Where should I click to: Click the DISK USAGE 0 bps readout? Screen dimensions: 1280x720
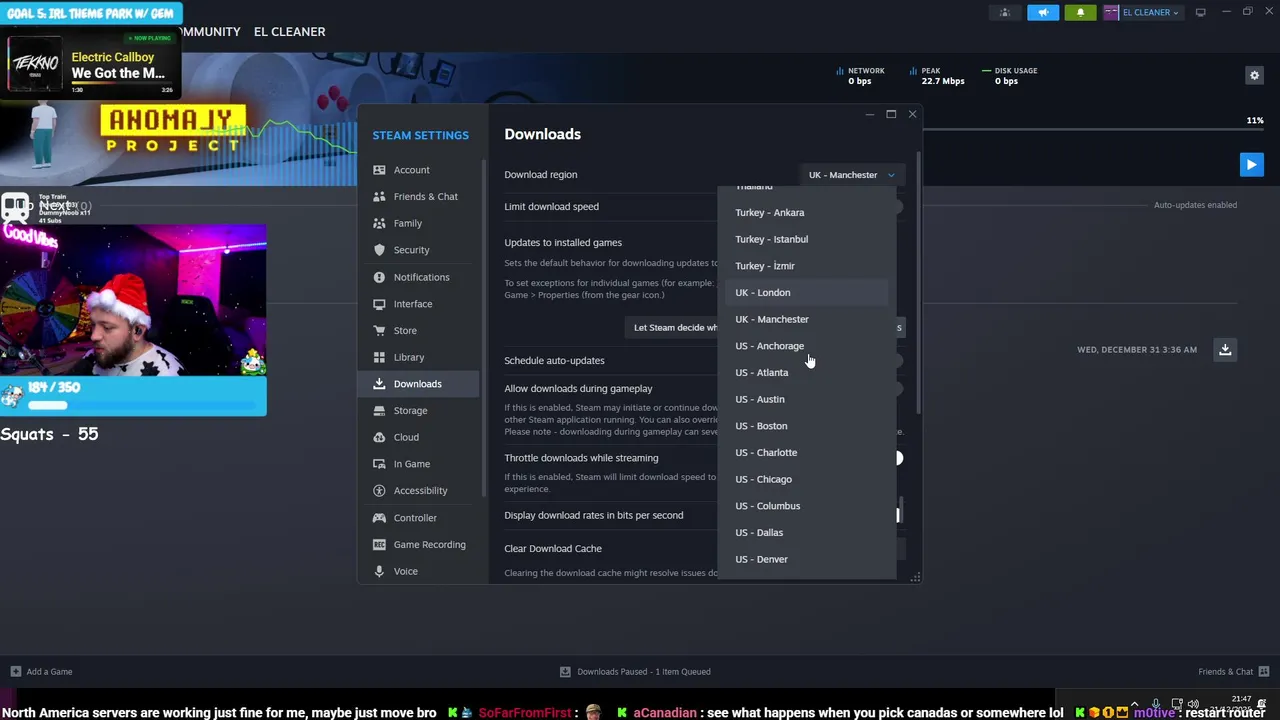click(x=1010, y=76)
